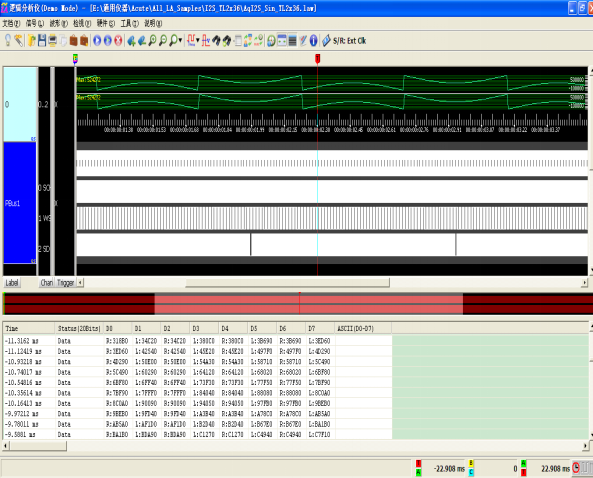Click the zoom out magnifier icon
Screen dimensions: 593x478
click(163, 40)
